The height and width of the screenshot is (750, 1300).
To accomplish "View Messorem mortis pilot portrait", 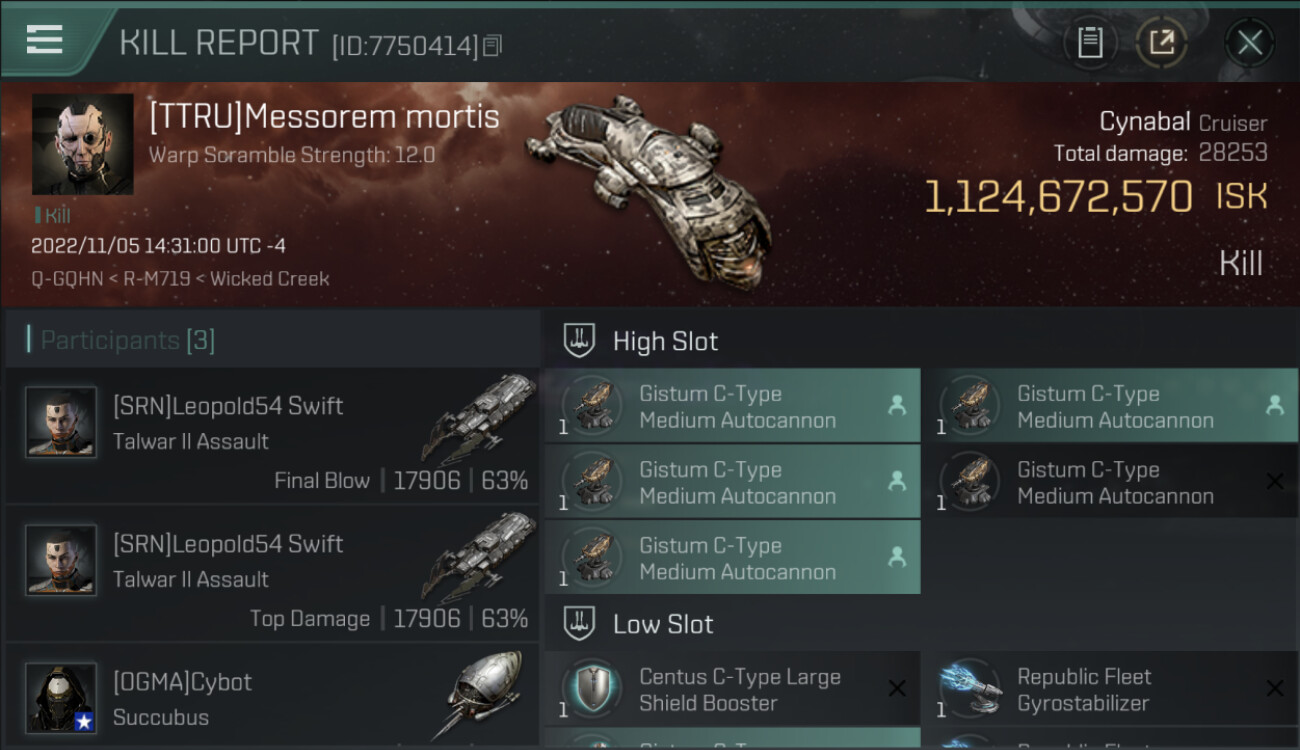I will click(82, 144).
